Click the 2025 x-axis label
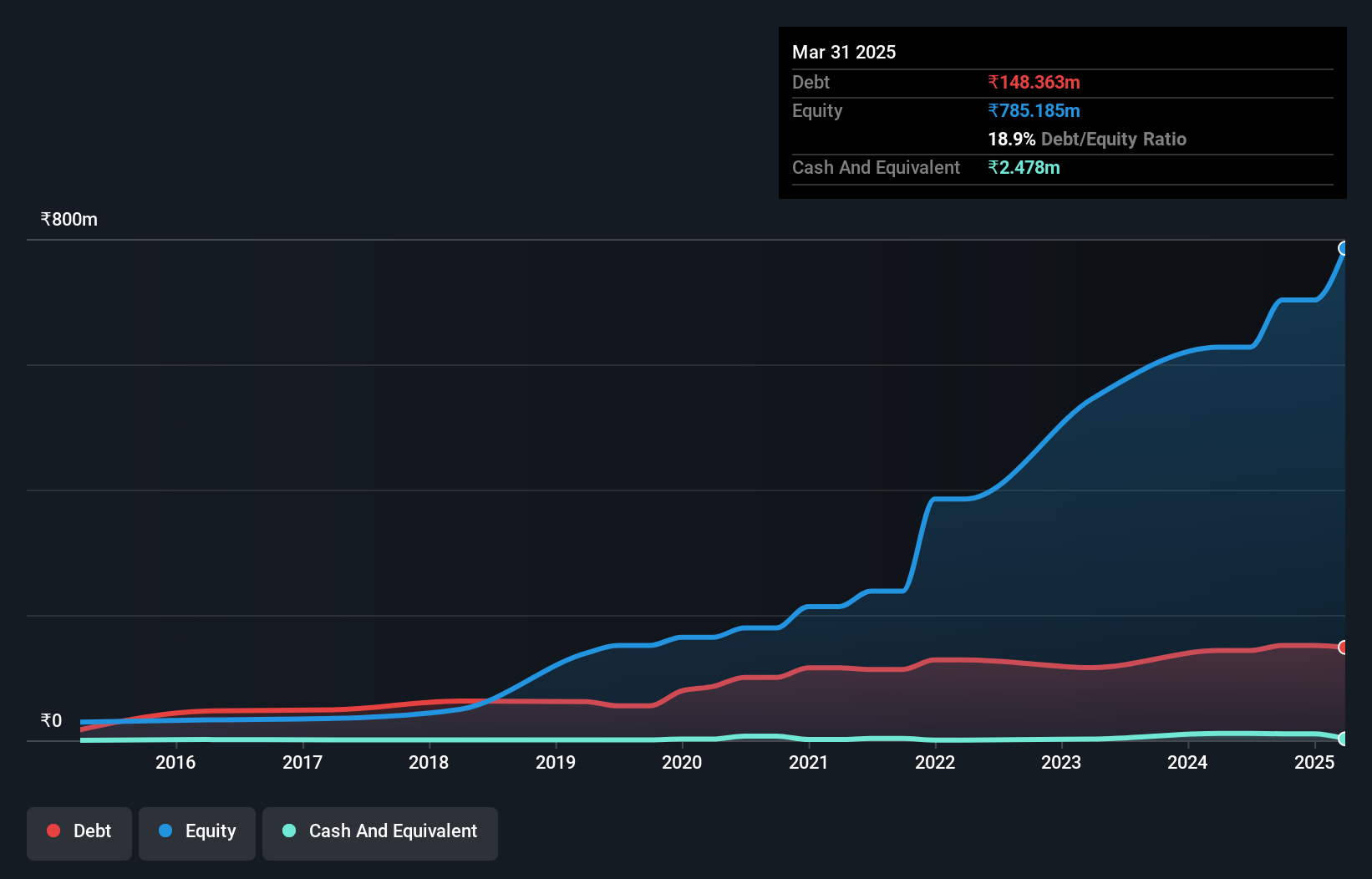The height and width of the screenshot is (879, 1372). (x=1314, y=762)
